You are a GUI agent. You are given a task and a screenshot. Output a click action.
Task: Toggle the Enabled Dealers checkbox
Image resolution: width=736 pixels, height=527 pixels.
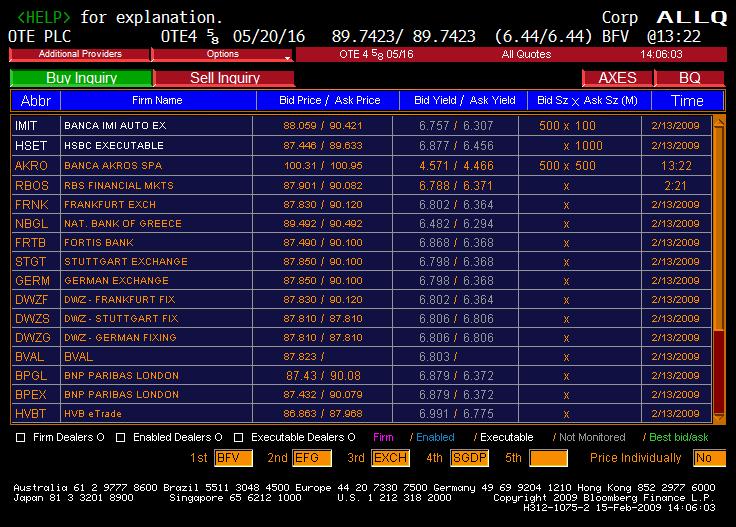tap(121, 437)
